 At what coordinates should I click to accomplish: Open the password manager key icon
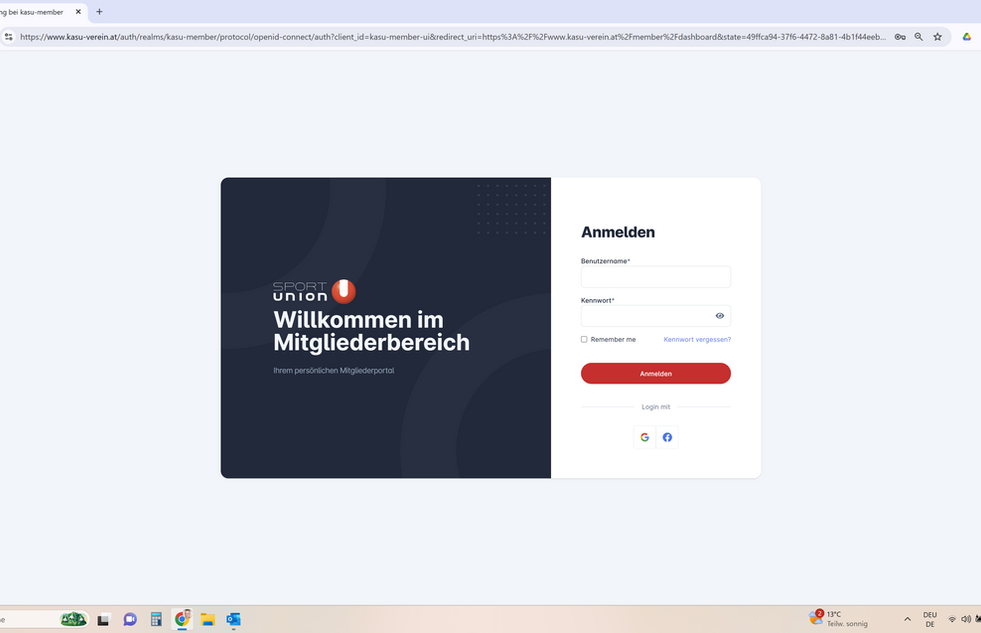[x=900, y=37]
